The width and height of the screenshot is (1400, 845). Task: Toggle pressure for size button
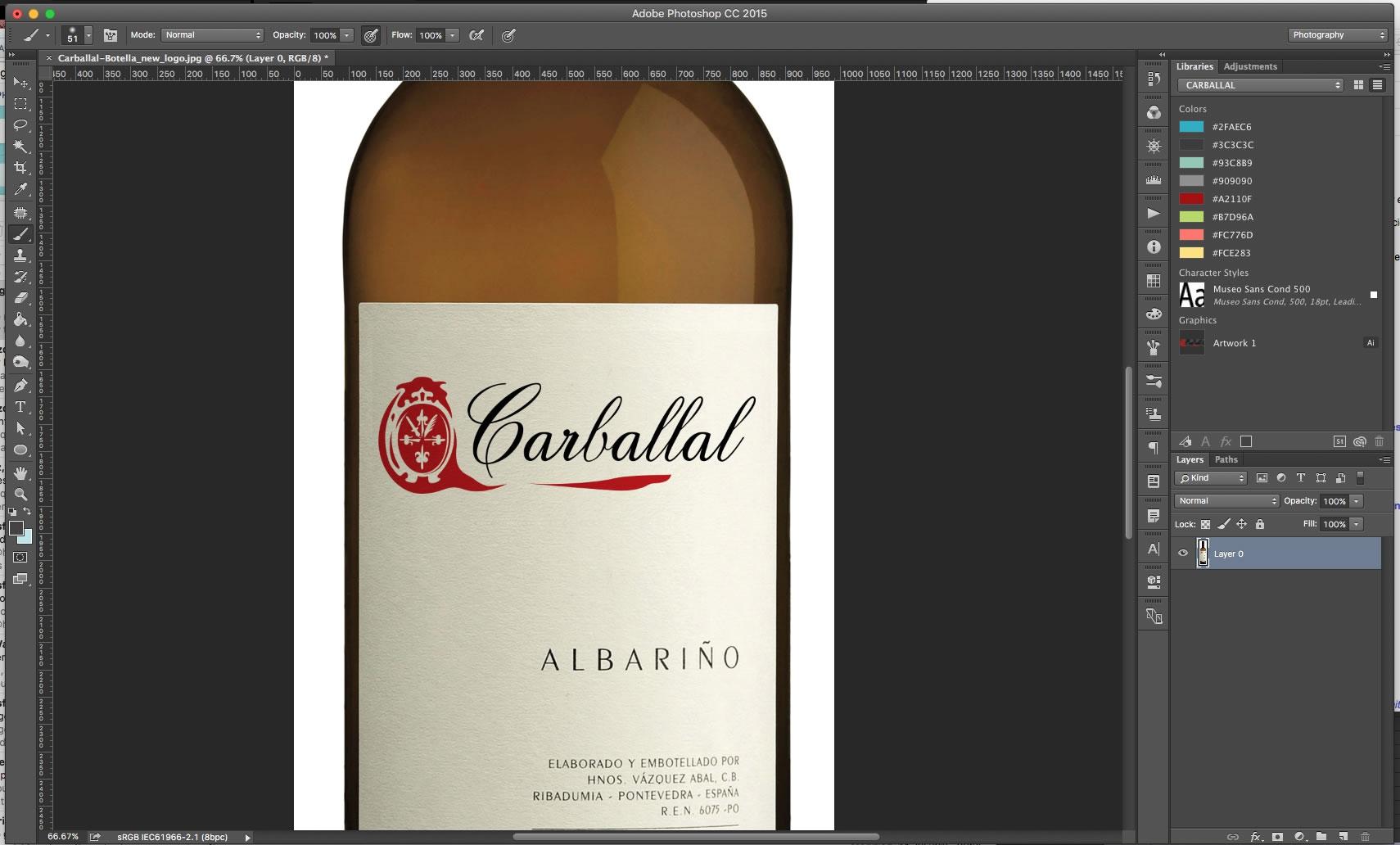click(508, 35)
